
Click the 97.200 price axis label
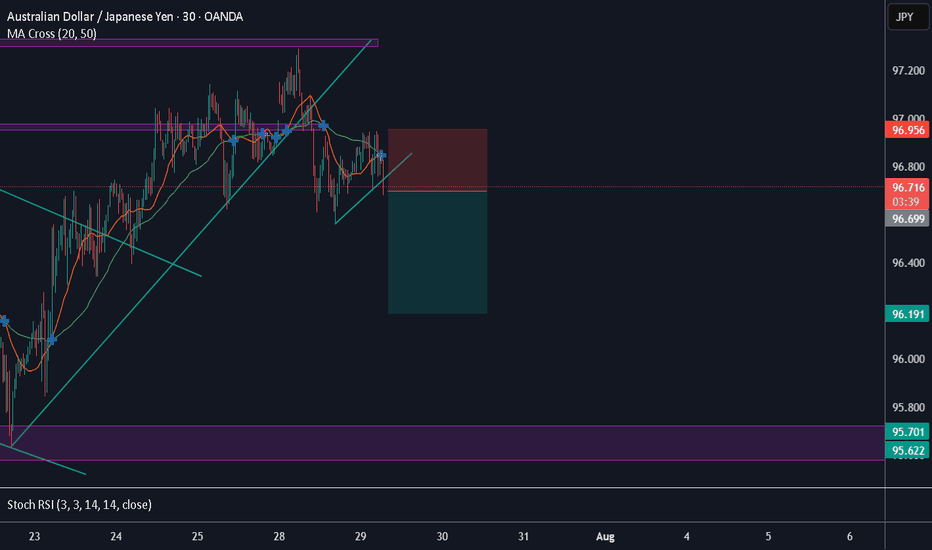[908, 71]
